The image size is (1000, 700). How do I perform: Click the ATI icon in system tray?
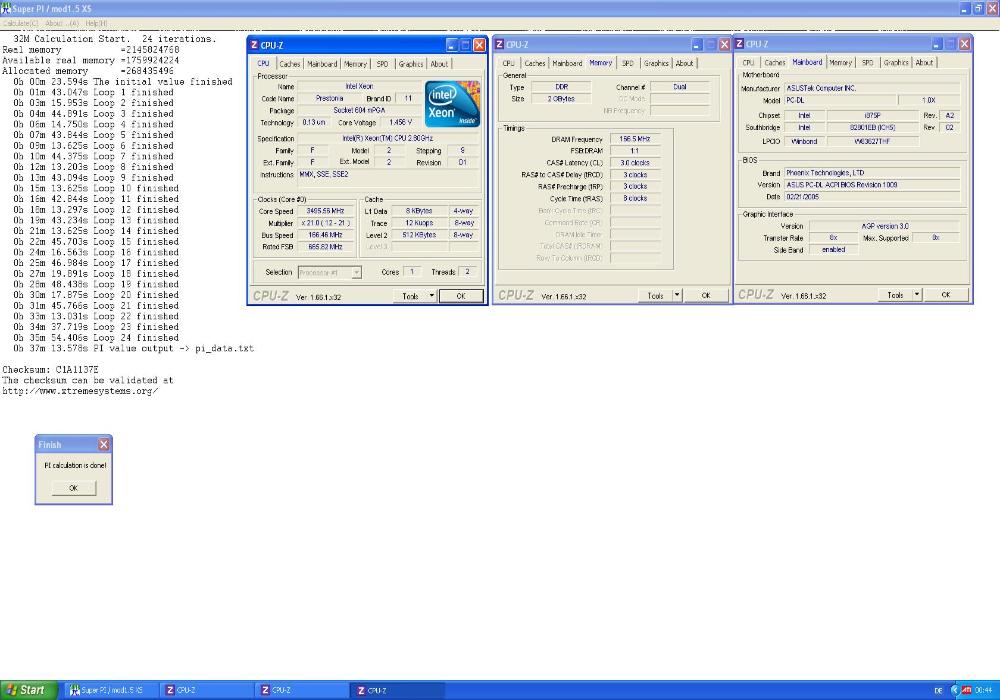967,690
